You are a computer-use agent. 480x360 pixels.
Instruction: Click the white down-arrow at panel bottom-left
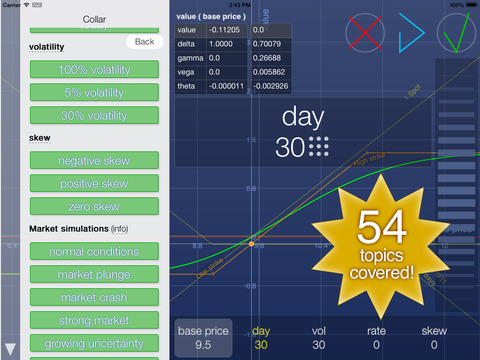pos(10,349)
